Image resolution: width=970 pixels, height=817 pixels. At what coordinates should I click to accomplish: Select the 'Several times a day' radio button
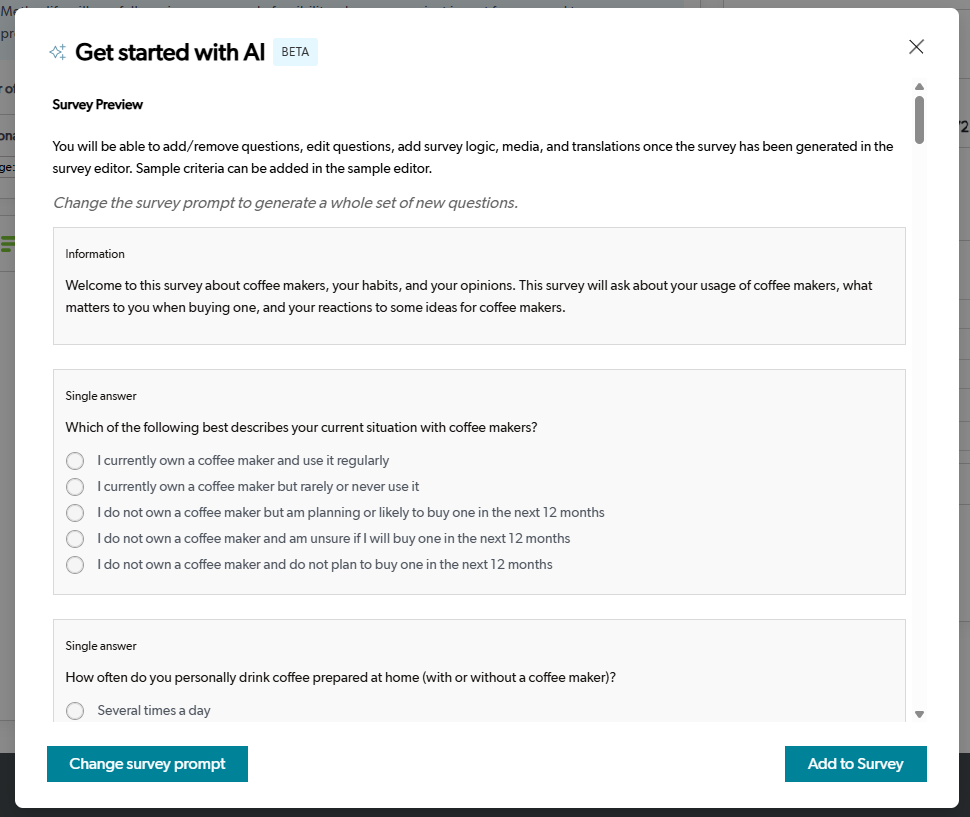click(75, 711)
